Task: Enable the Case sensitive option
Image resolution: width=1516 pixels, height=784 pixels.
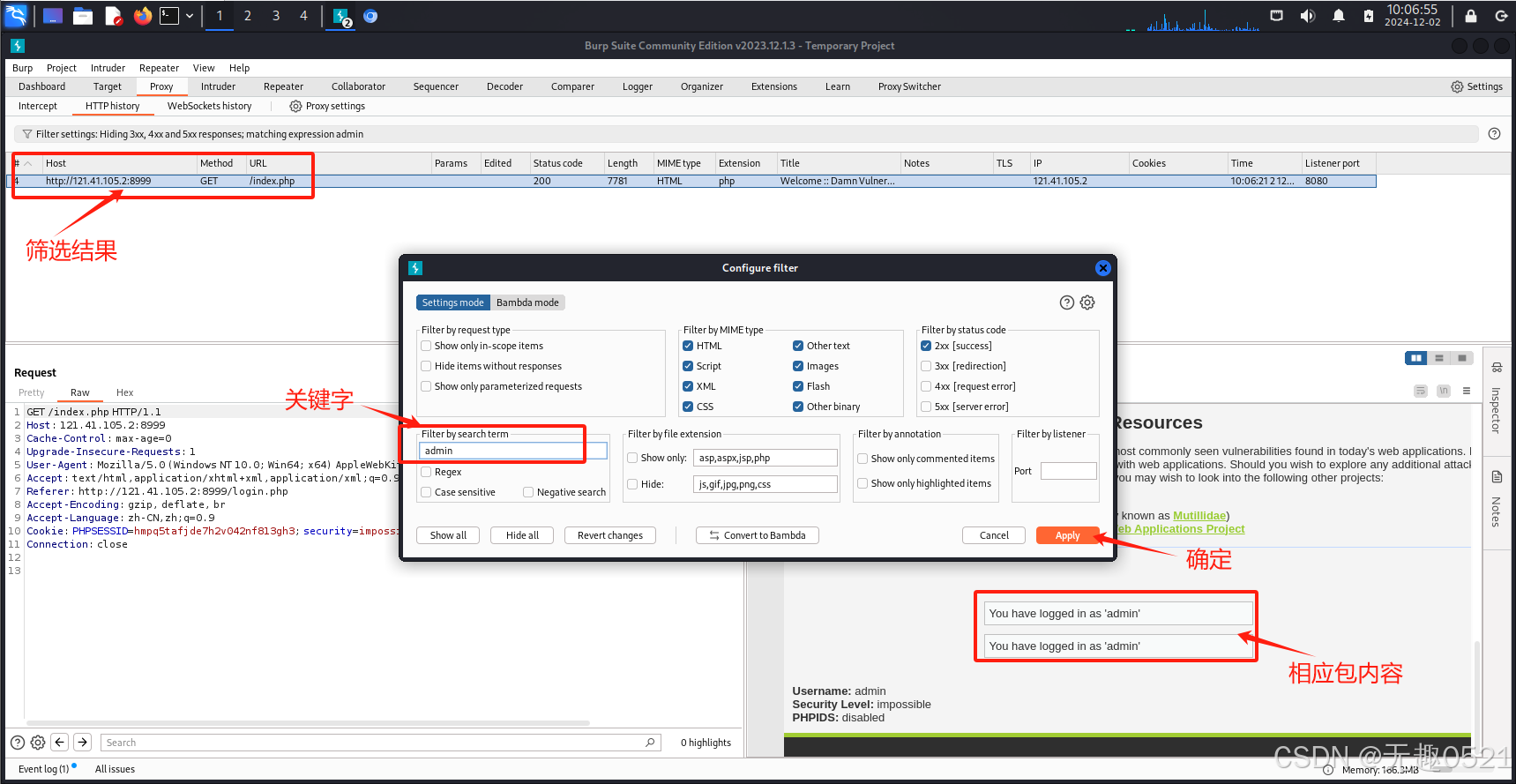Action: point(427,492)
